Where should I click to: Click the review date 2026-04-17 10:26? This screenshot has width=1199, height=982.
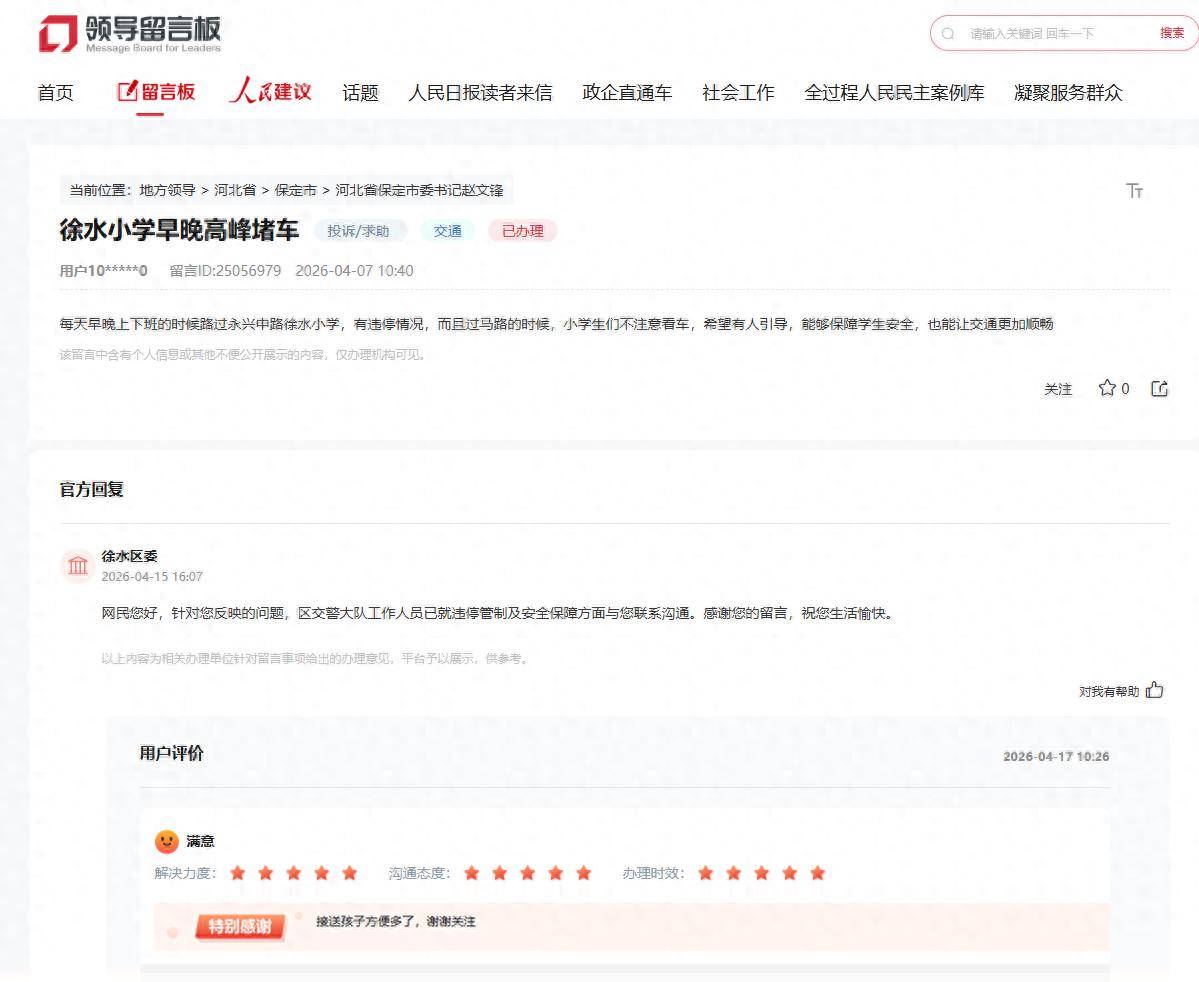coord(1056,756)
